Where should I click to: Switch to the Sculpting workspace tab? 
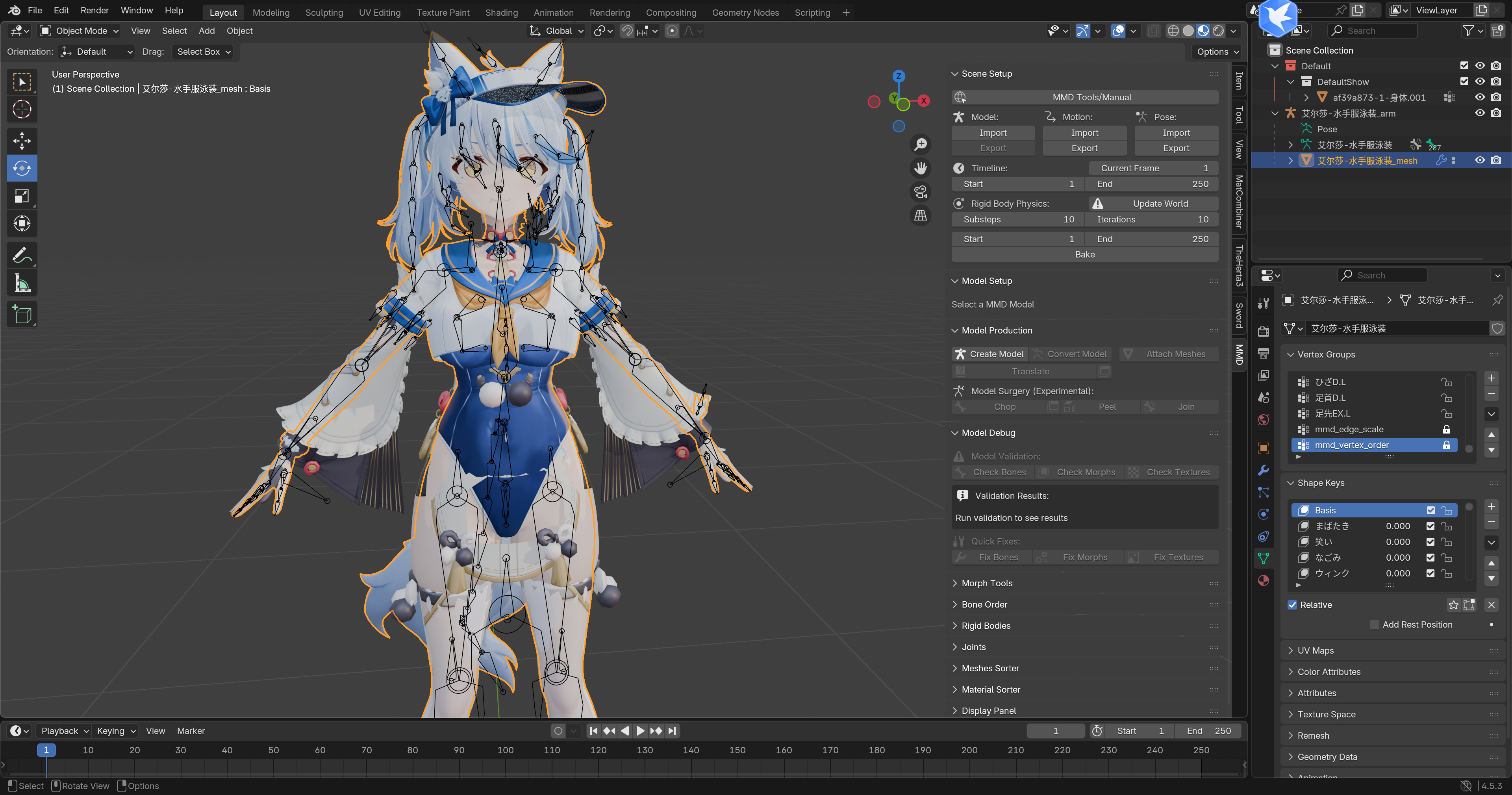pos(324,12)
